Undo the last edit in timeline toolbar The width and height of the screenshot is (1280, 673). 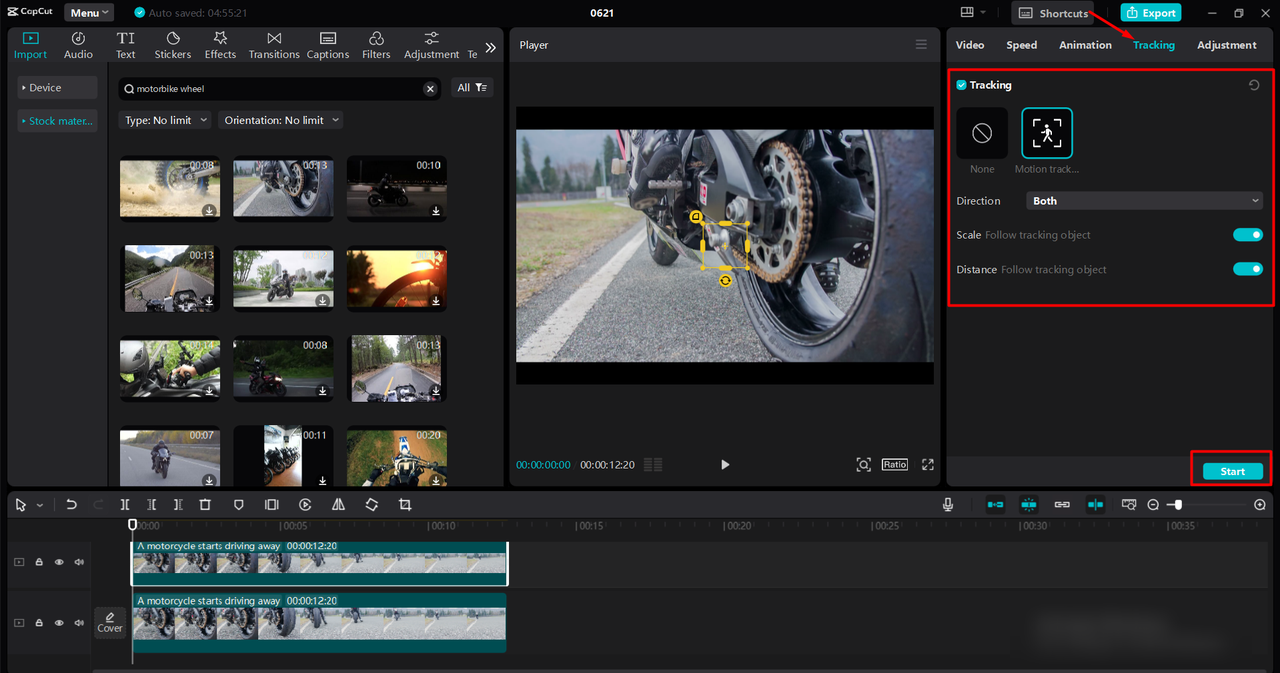[71, 505]
